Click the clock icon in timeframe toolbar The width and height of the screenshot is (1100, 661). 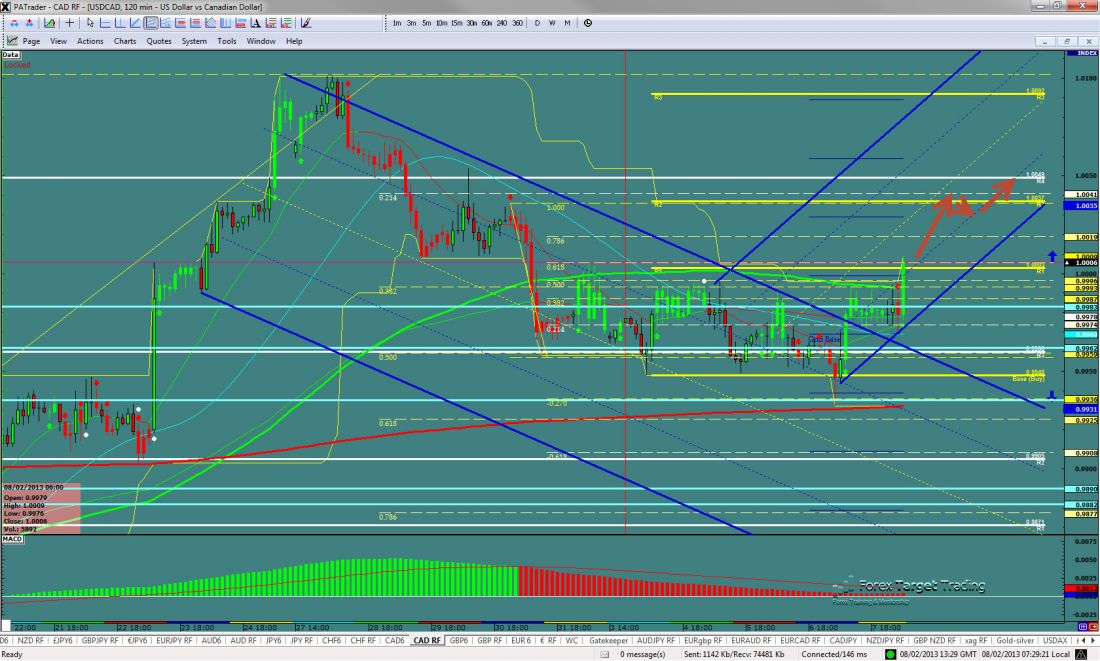[587, 22]
